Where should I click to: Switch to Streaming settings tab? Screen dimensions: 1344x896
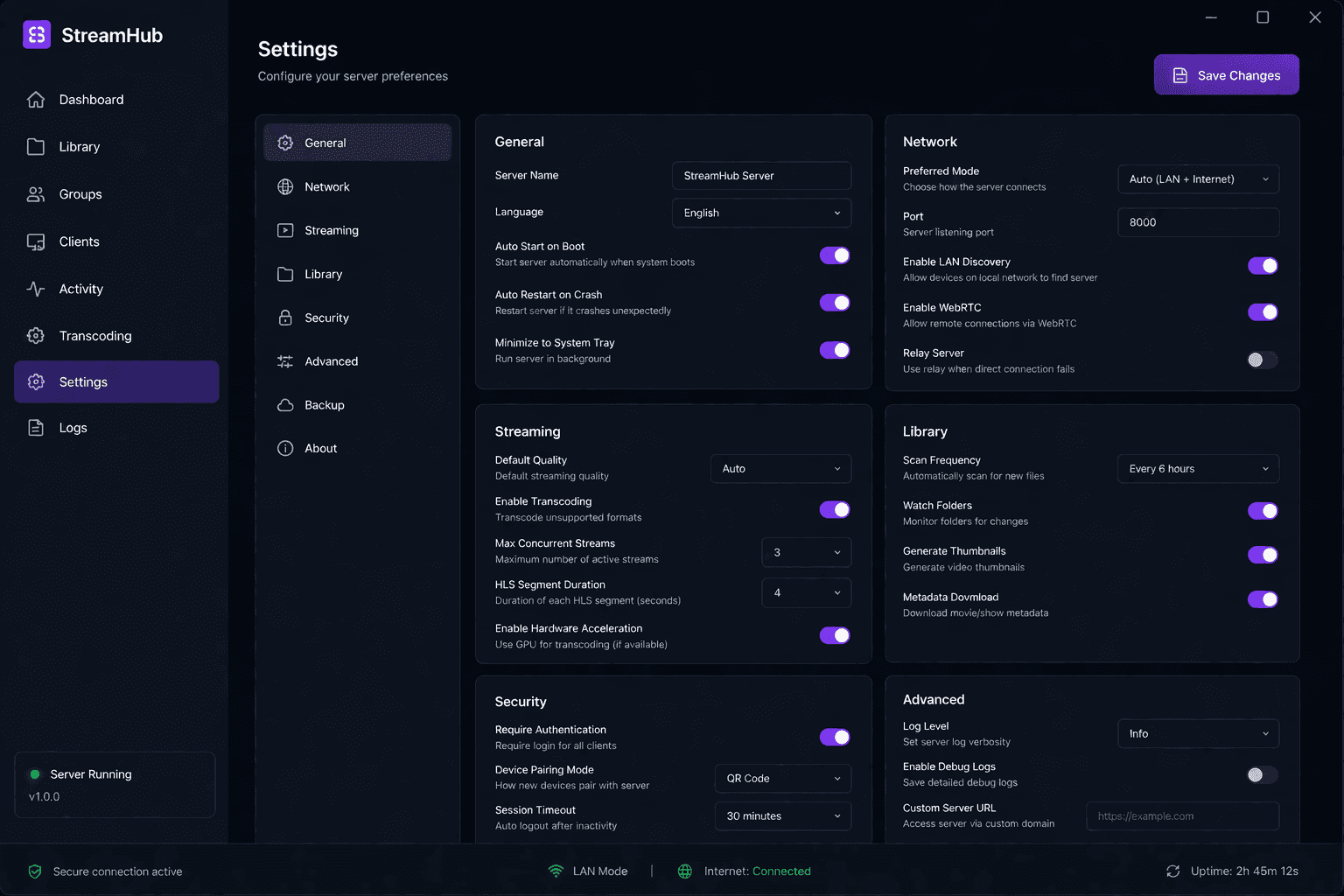click(x=357, y=230)
